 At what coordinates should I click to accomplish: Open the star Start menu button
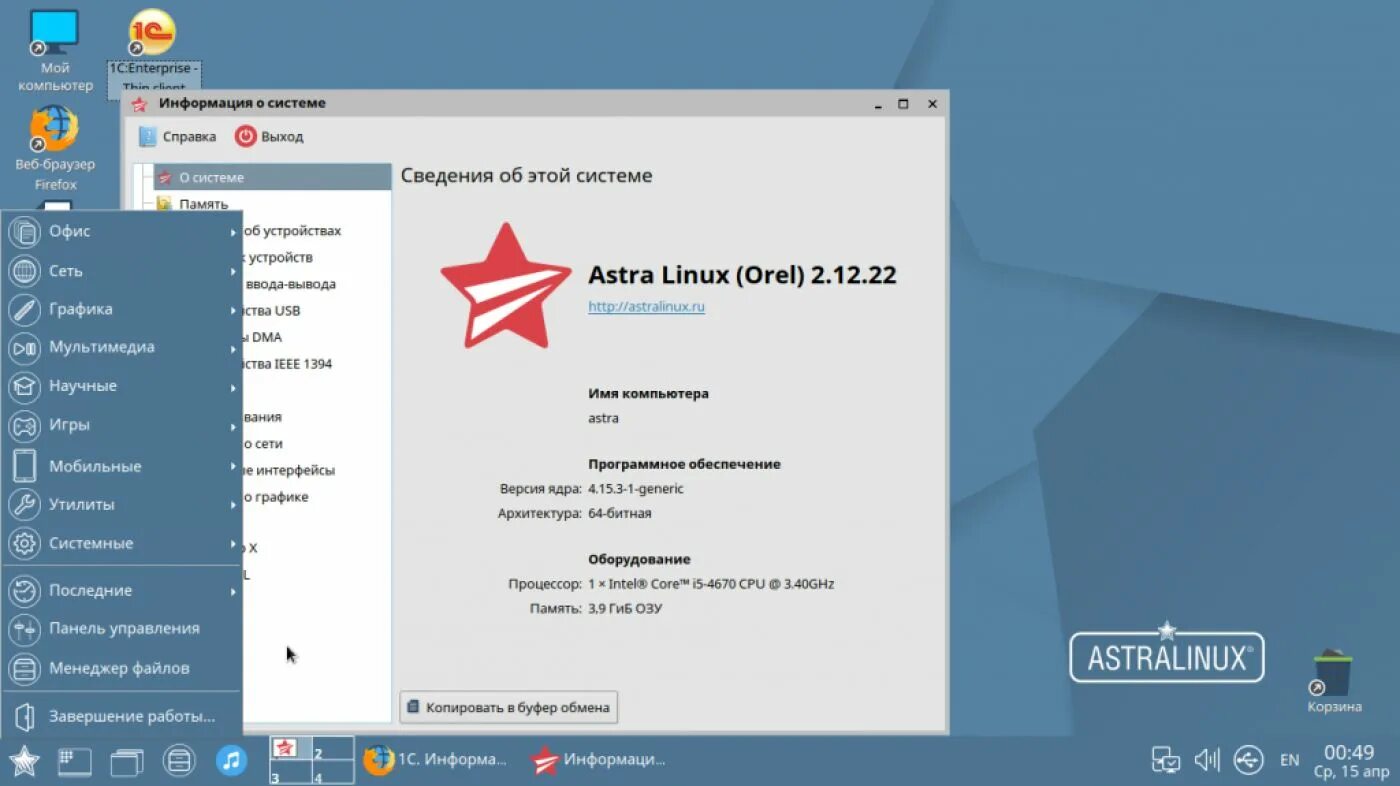tap(24, 761)
